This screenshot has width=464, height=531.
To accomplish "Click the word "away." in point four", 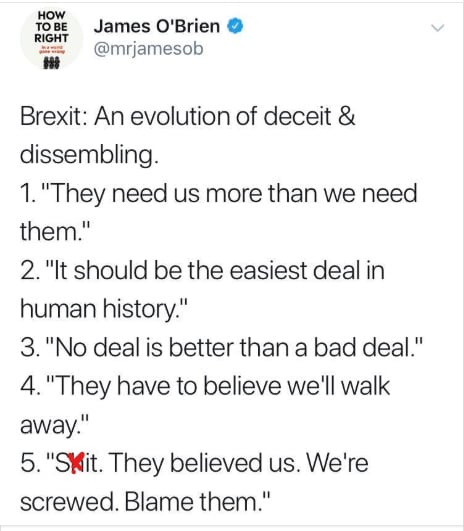I will click(55, 425).
